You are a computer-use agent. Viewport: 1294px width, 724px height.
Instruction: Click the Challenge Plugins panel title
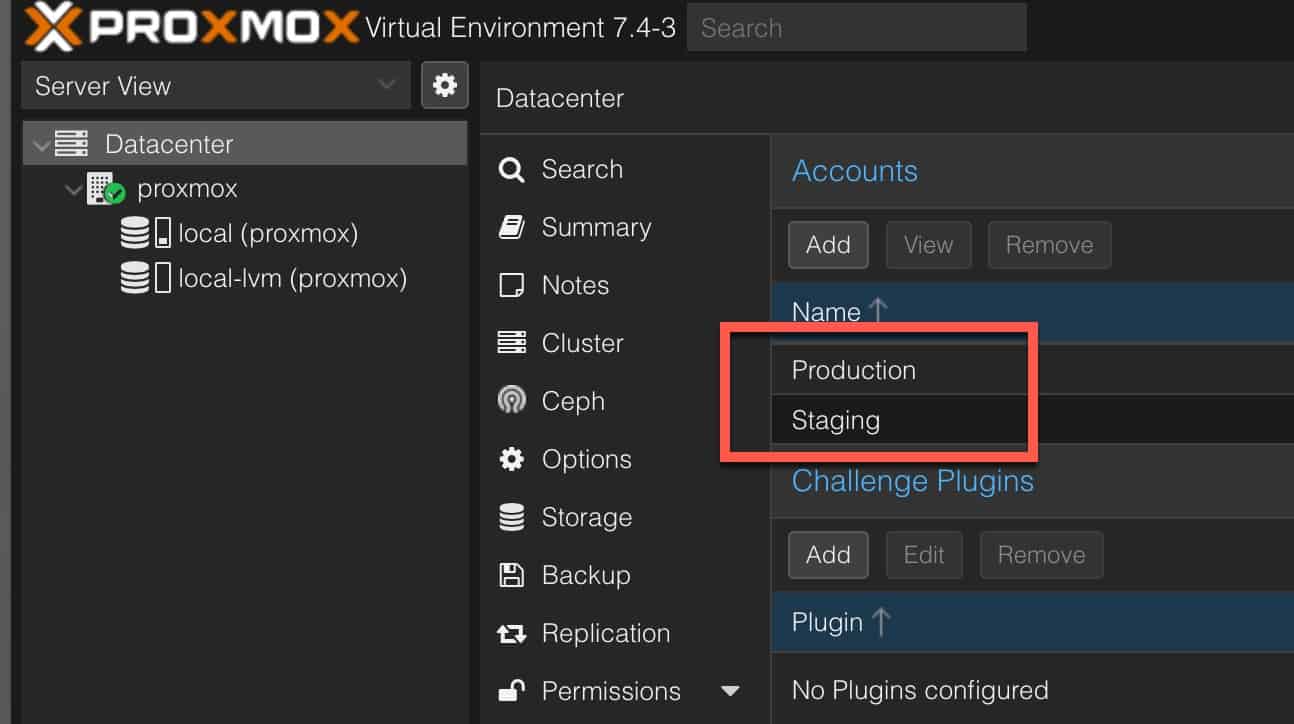point(913,481)
